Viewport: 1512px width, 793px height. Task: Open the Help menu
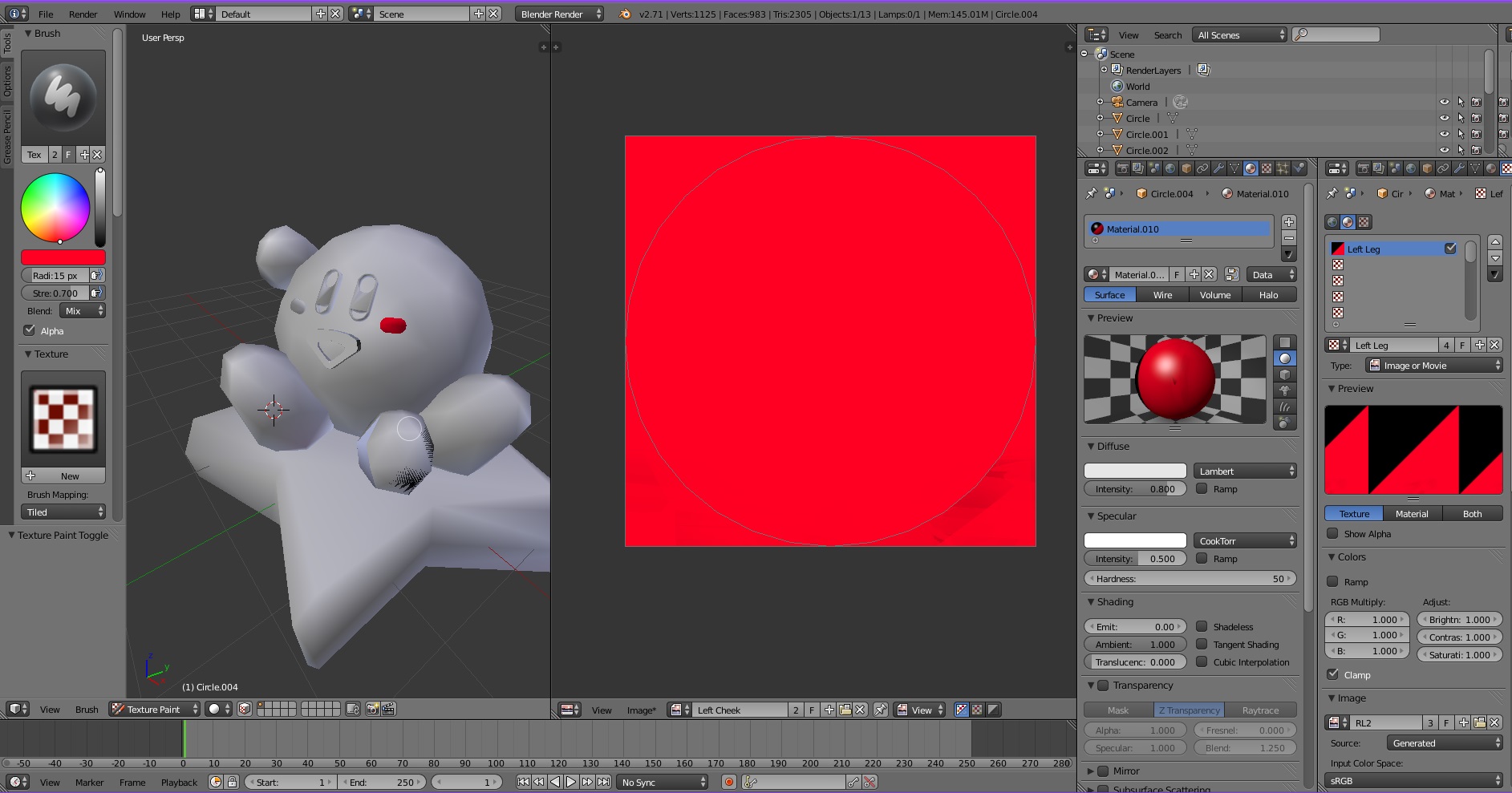170,14
